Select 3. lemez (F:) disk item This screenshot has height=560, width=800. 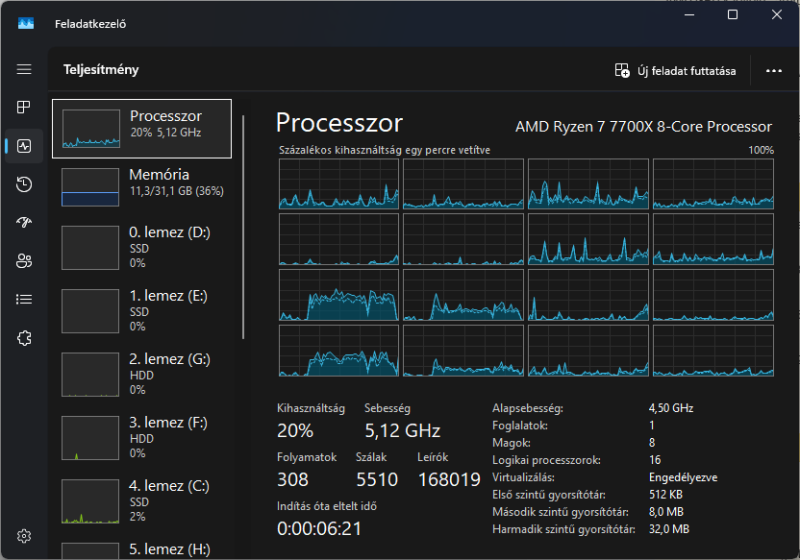pyautogui.click(x=142, y=438)
